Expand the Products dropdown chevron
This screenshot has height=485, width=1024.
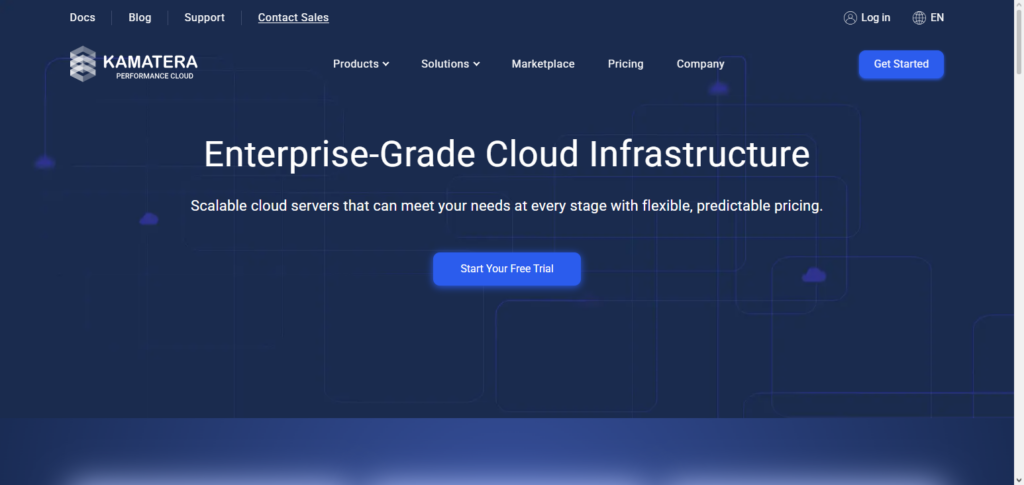click(386, 64)
